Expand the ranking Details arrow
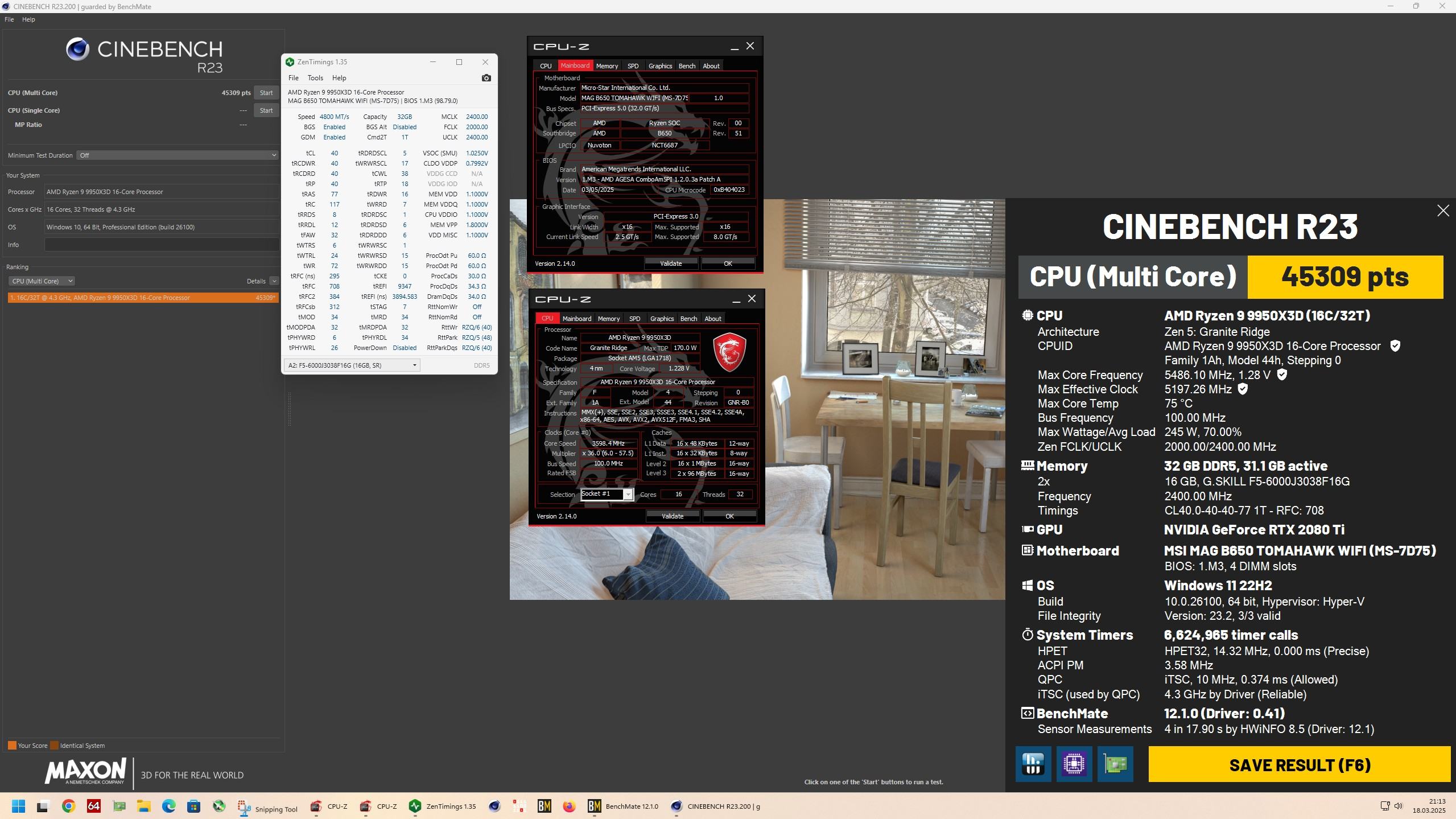Viewport: 1456px width, 819px height. tap(274, 281)
